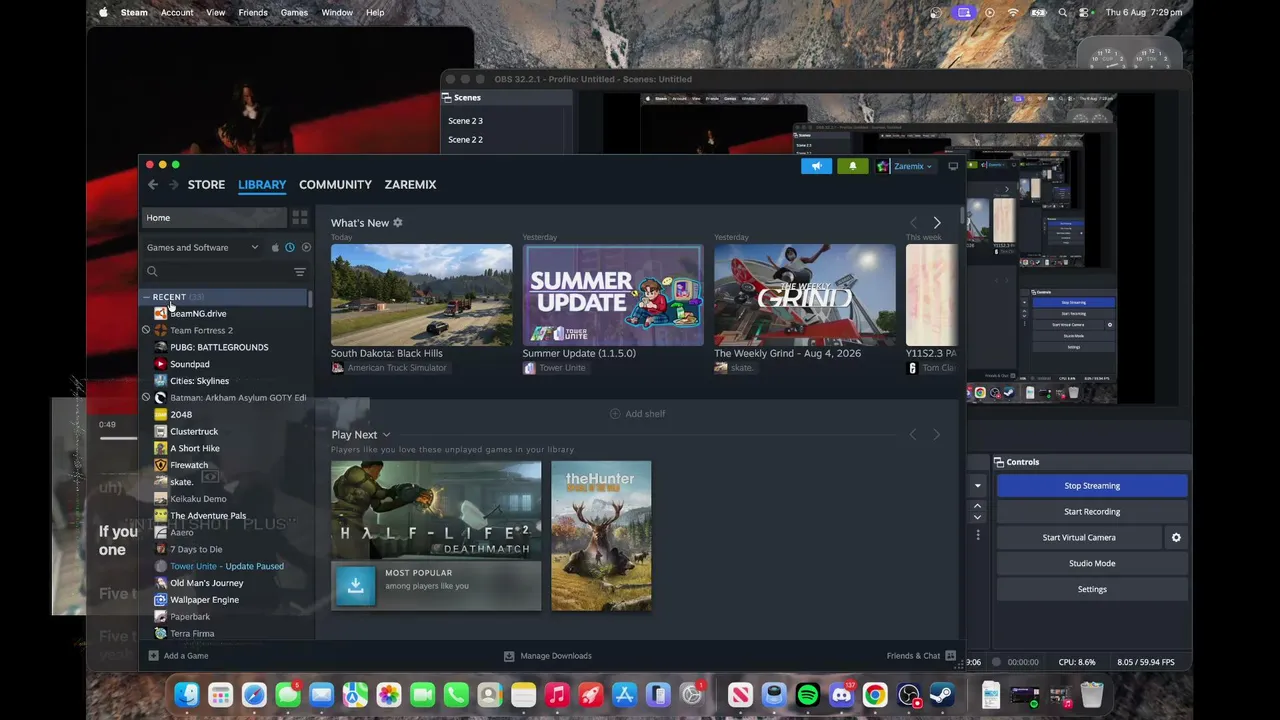This screenshot has height=720, width=1280.
Task: Open theHunter game cover in Play Next
Action: (x=601, y=536)
